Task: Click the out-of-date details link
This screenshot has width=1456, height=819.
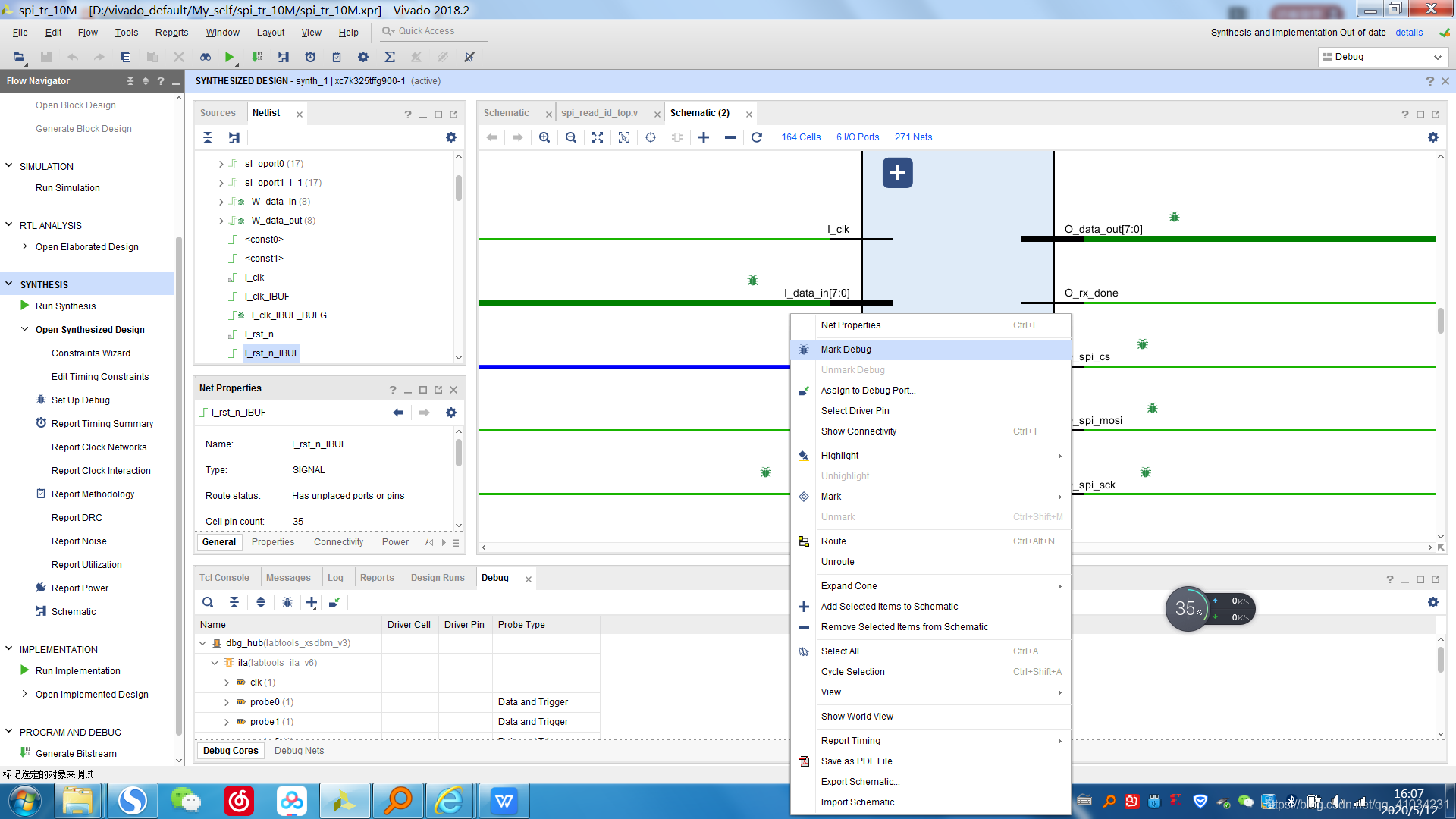Action: [x=1409, y=33]
